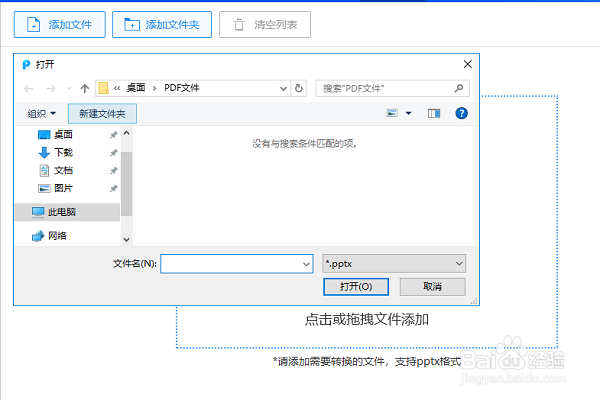
Task: Click the 下载 blue arrow icon
Action: coord(44,152)
